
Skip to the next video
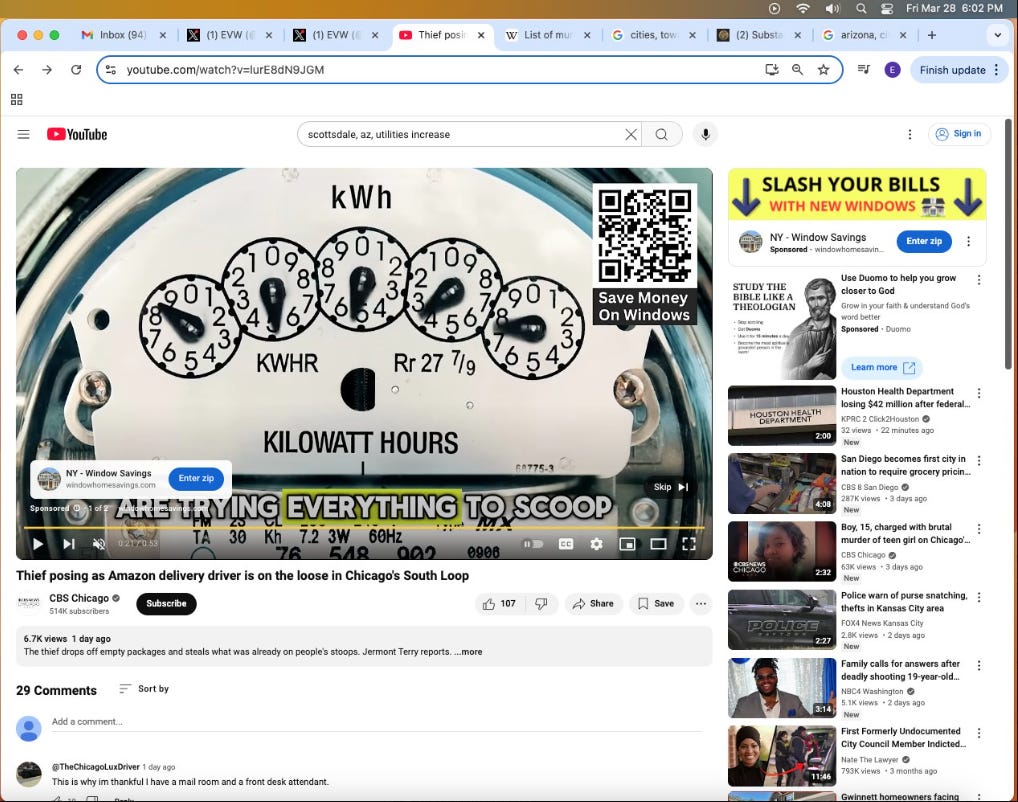tap(69, 544)
